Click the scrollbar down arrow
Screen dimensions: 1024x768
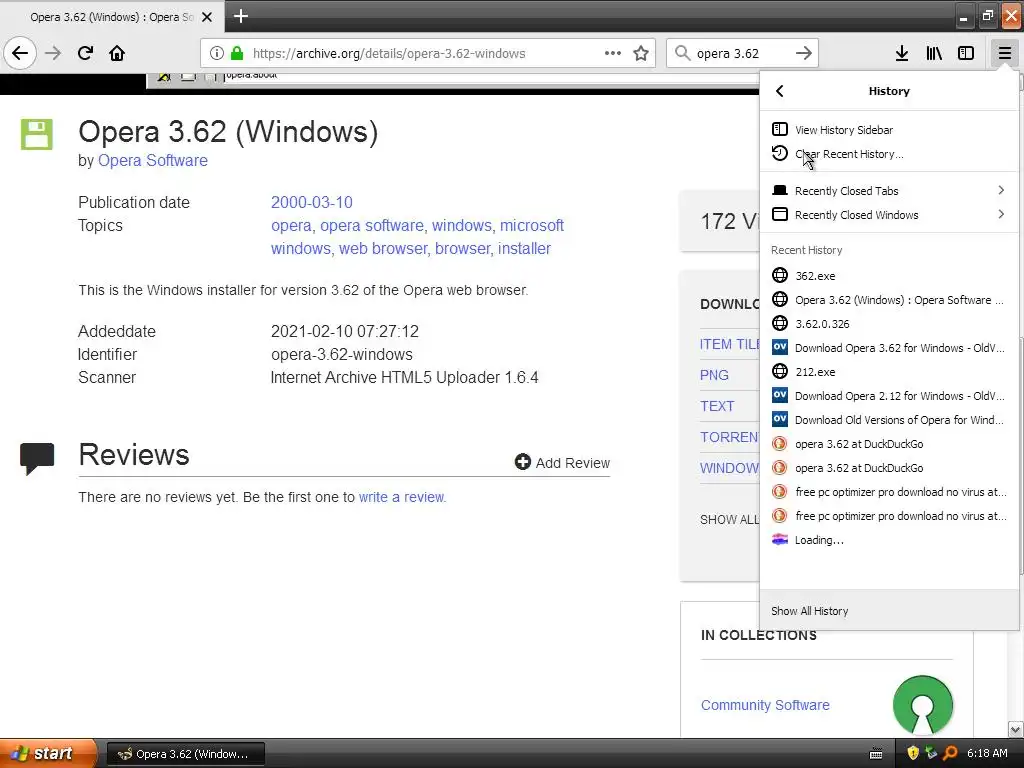point(1016,729)
